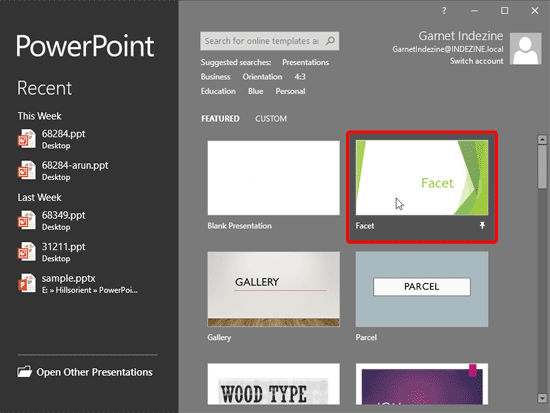Click the GarnetIndezine@INDEZINE.local email text

tap(448, 49)
